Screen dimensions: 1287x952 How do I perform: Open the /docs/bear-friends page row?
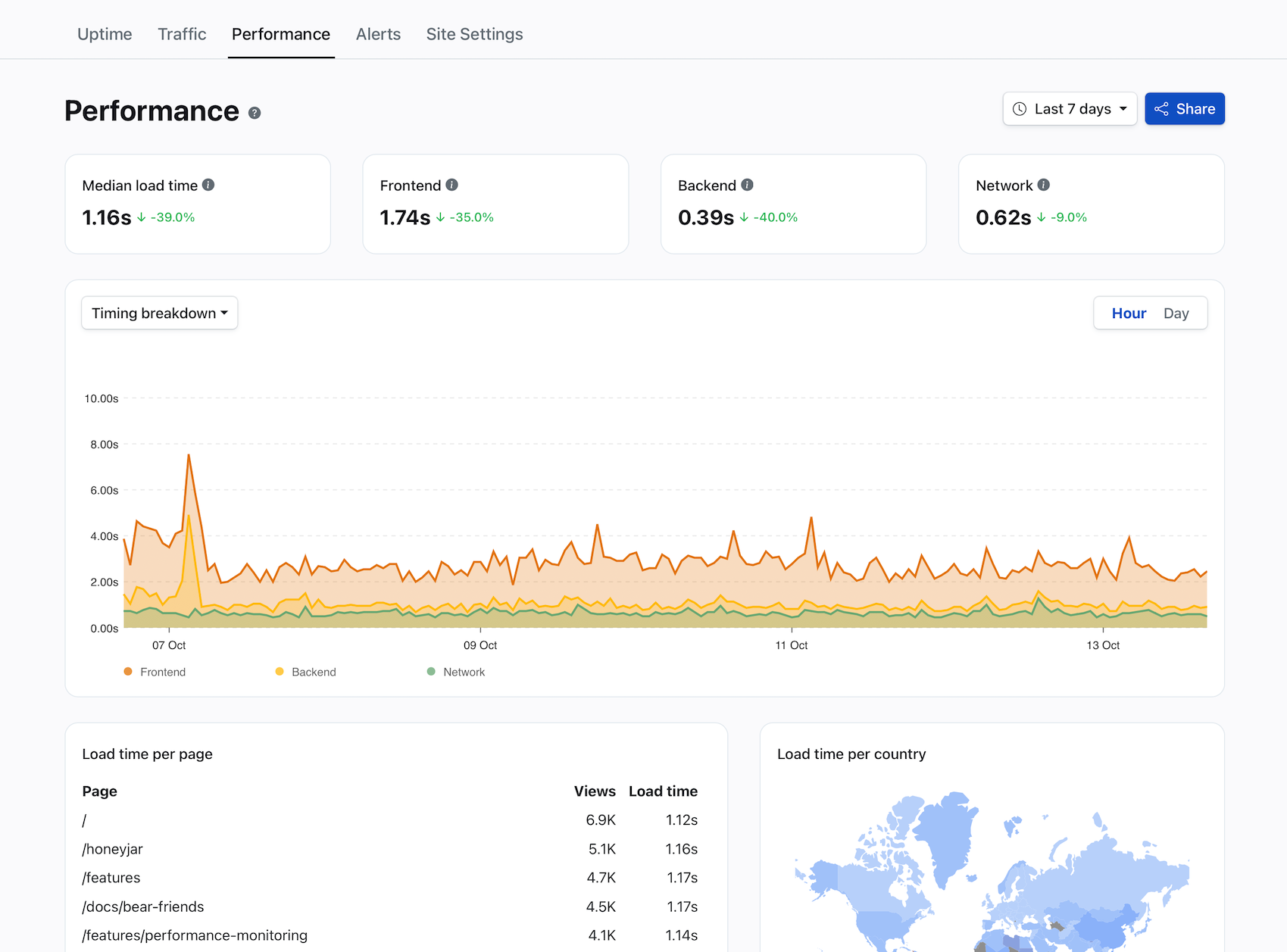[143, 907]
